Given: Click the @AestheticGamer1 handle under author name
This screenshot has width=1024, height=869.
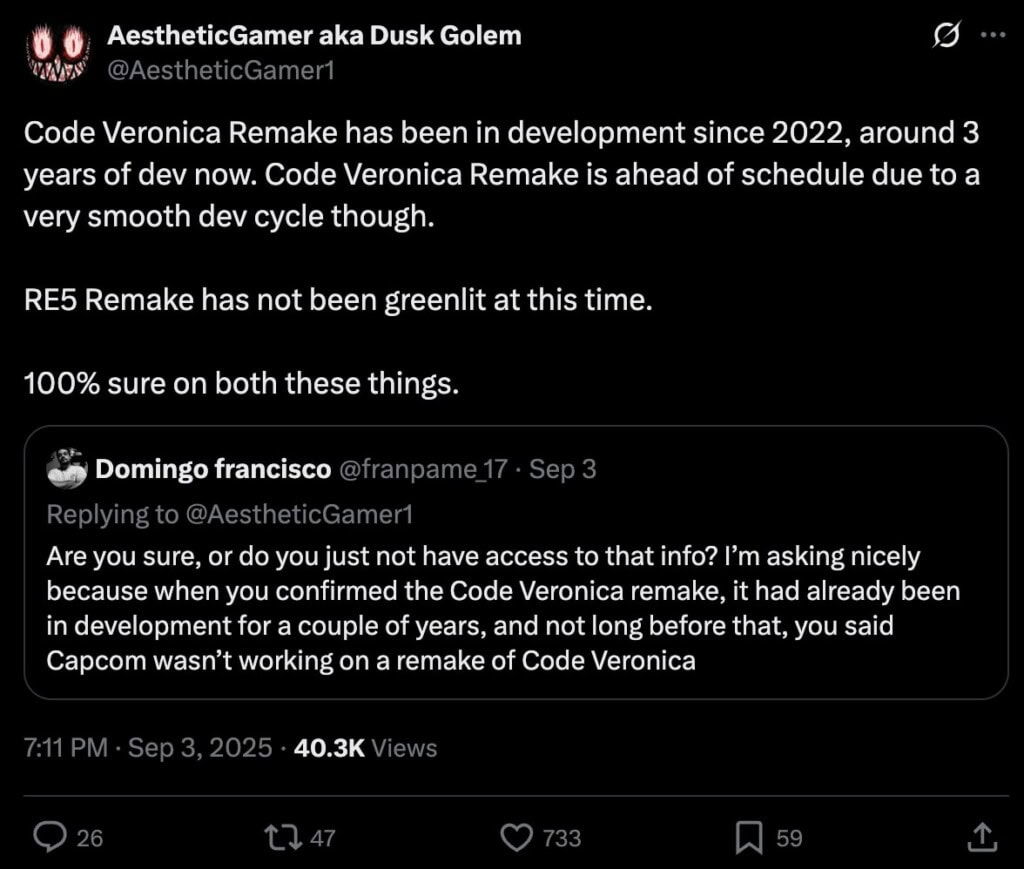Looking at the screenshot, I should (x=221, y=70).
